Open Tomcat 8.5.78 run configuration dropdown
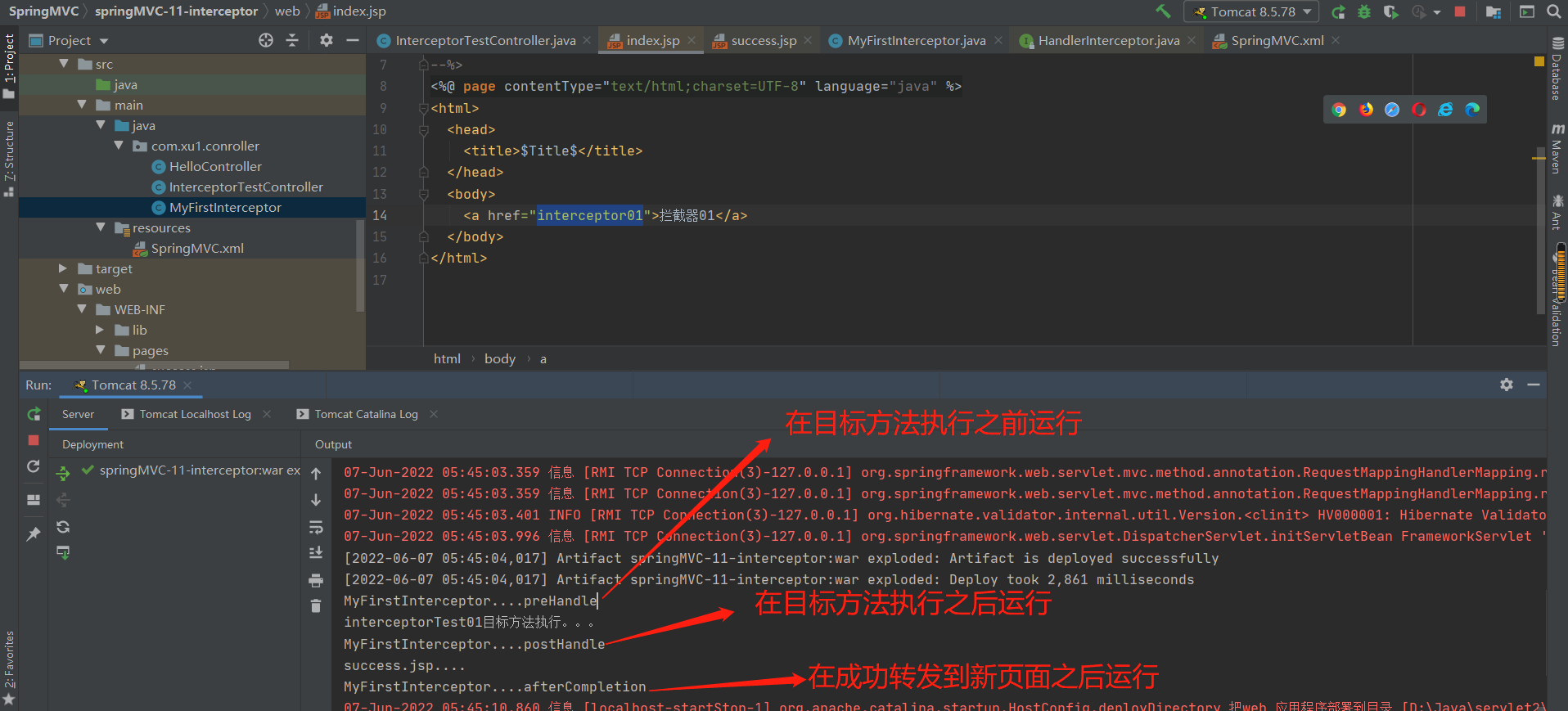Image resolution: width=1568 pixels, height=711 pixels. (x=1251, y=11)
